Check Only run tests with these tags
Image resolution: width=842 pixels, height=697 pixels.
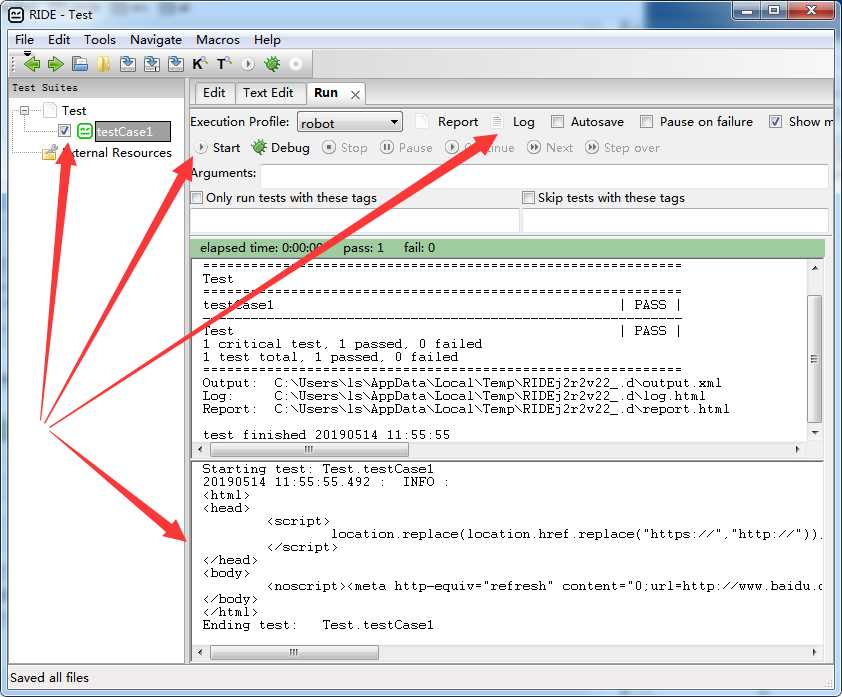[x=197, y=198]
